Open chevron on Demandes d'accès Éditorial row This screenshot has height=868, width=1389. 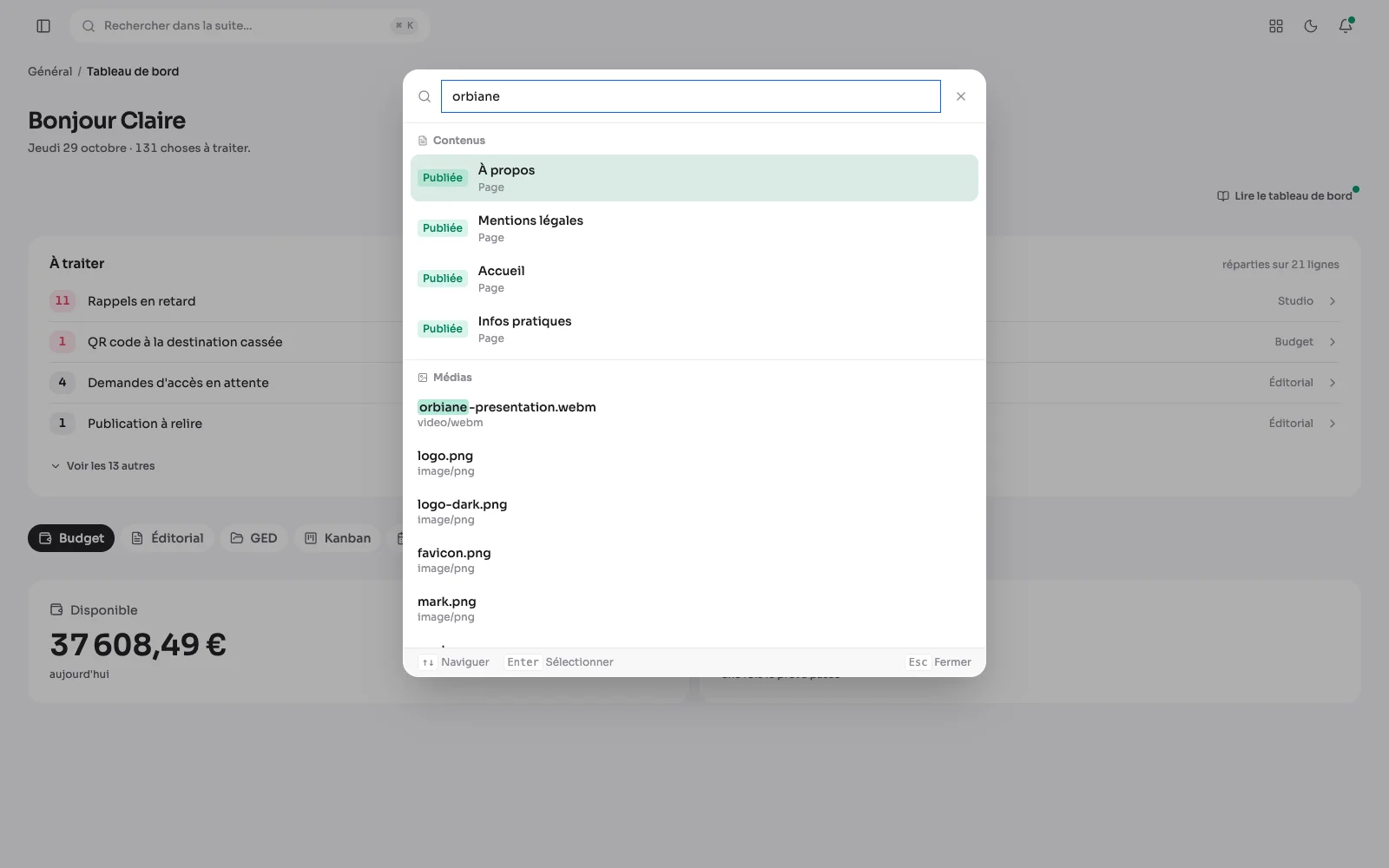(x=1333, y=383)
